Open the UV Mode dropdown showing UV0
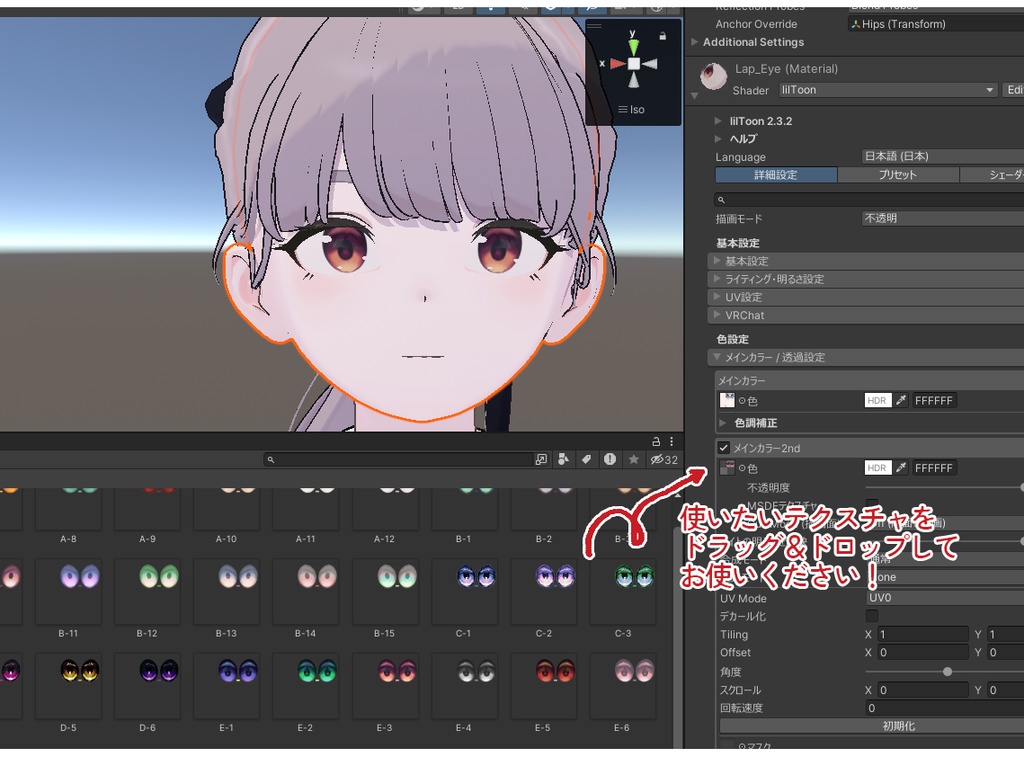 (944, 598)
